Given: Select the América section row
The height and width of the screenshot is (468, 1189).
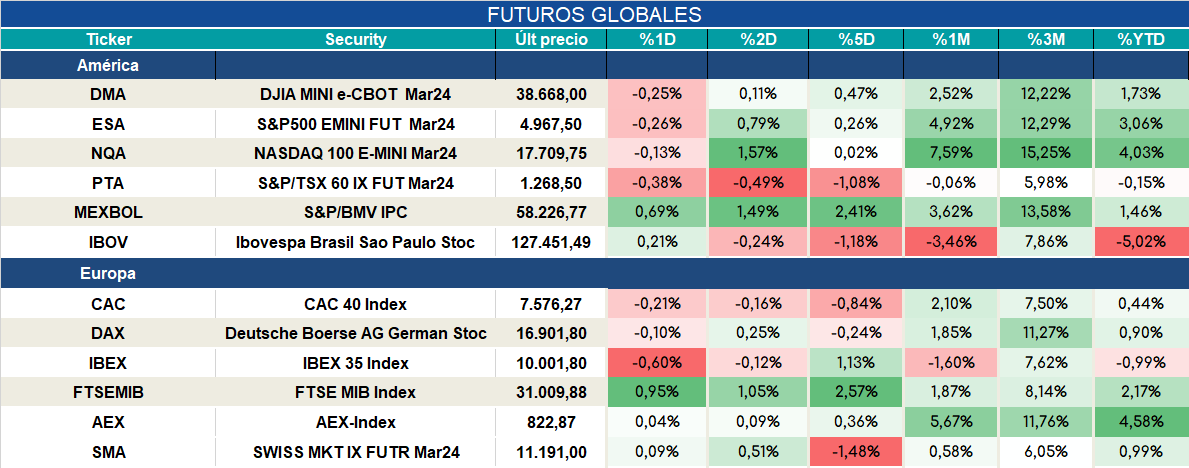Looking at the screenshot, I should (594, 66).
